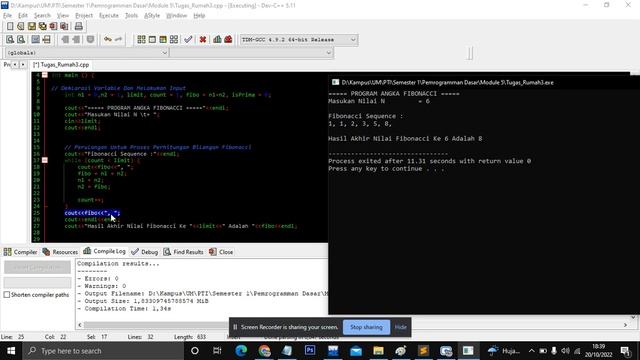Open the Search menu
Viewport: 640px width, 360px height.
point(42,16)
